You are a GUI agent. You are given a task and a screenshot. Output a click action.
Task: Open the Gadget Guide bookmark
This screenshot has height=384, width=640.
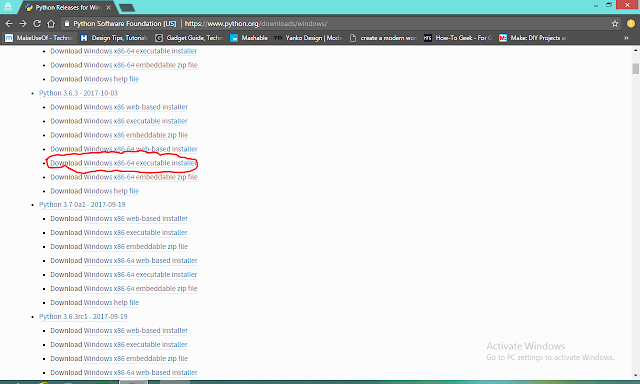pos(189,38)
